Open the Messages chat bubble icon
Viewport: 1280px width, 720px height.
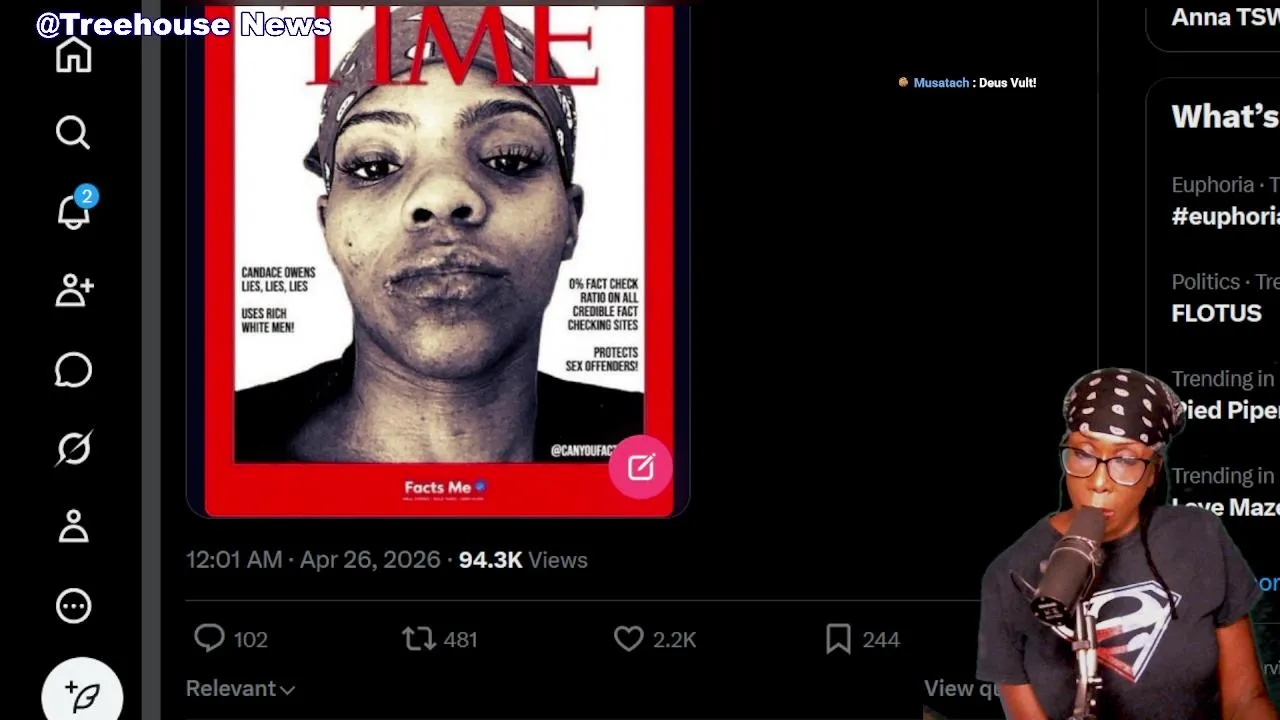(x=73, y=370)
